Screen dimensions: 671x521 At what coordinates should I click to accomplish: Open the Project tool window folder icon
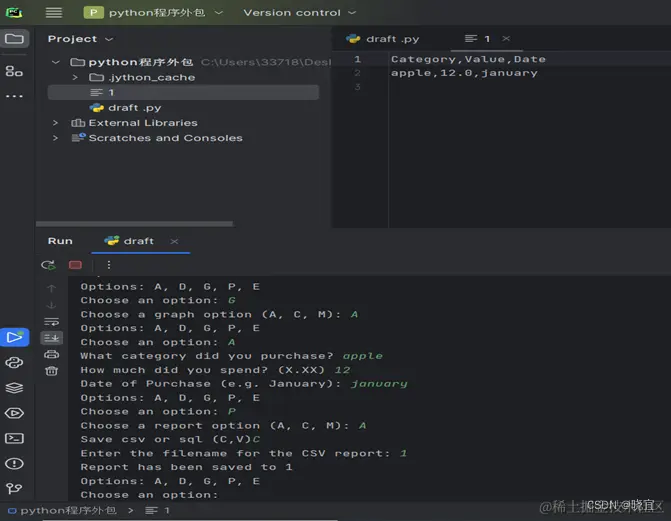pos(15,39)
